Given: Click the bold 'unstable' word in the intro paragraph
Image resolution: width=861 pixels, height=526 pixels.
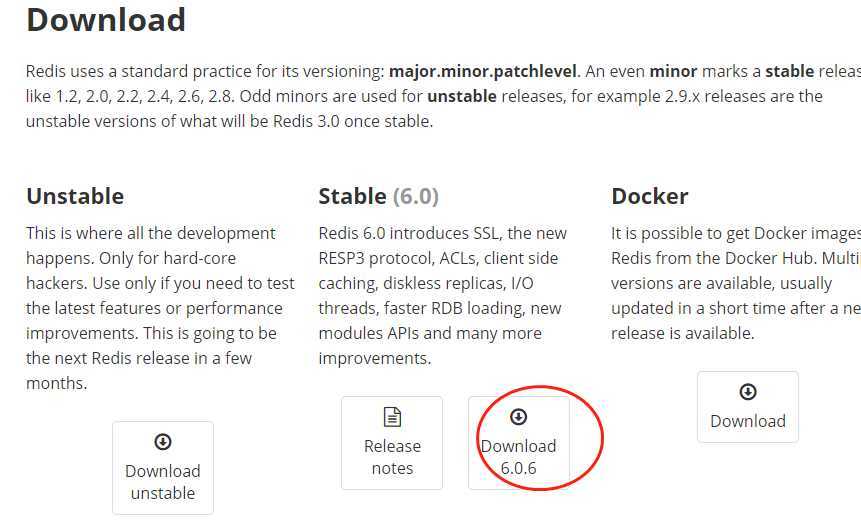Looking at the screenshot, I should 462,96.
